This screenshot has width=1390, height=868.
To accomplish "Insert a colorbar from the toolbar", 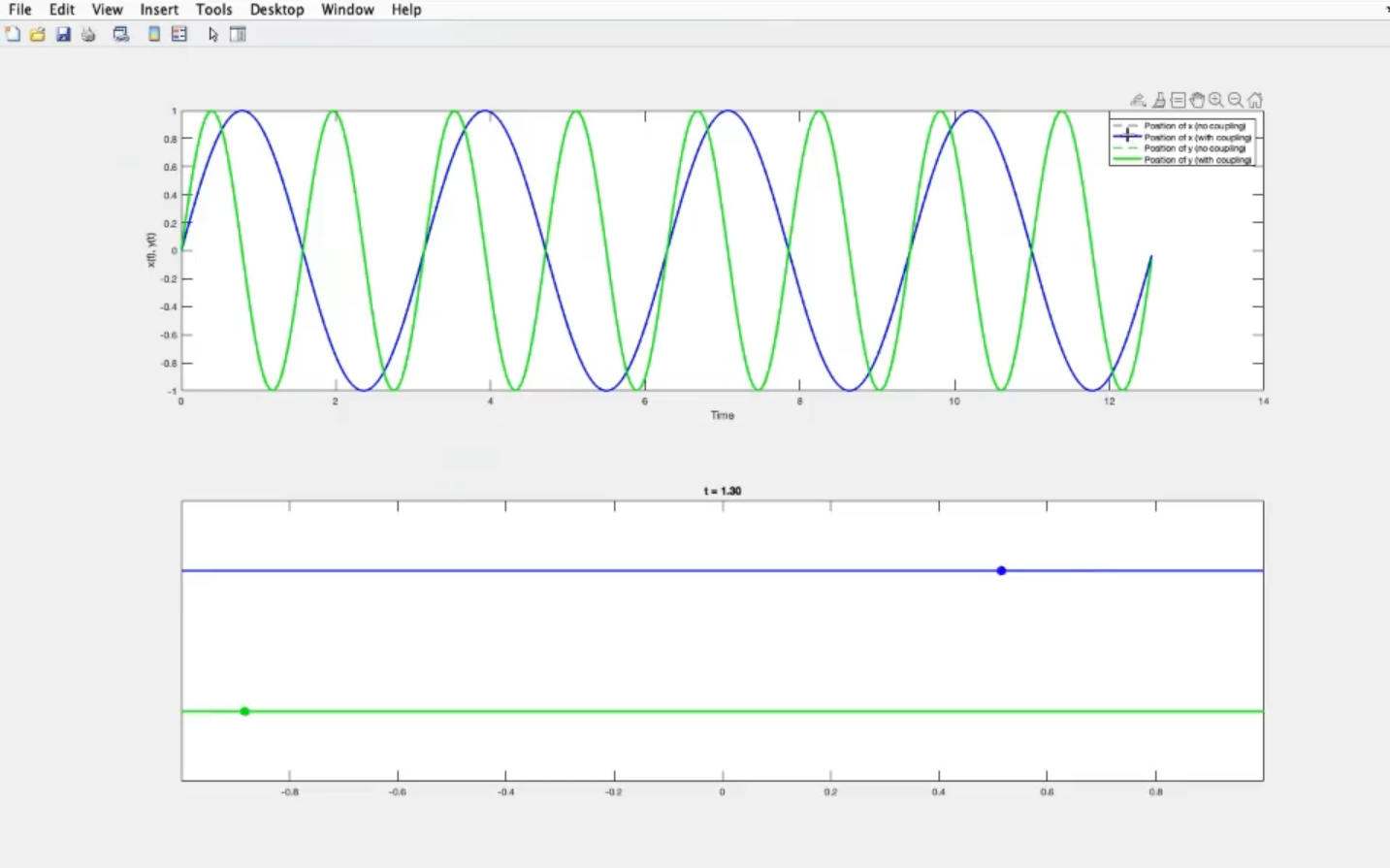I will coord(153,34).
